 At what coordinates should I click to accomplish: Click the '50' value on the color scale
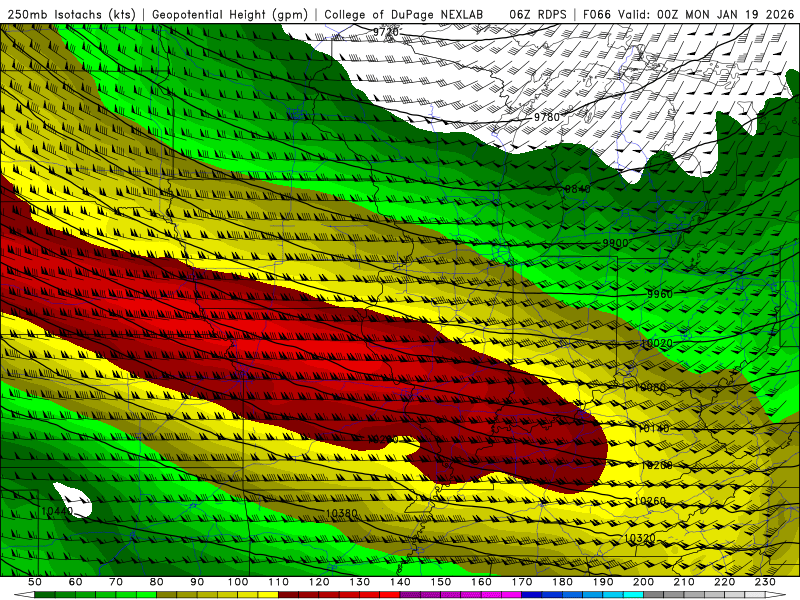tap(35, 582)
